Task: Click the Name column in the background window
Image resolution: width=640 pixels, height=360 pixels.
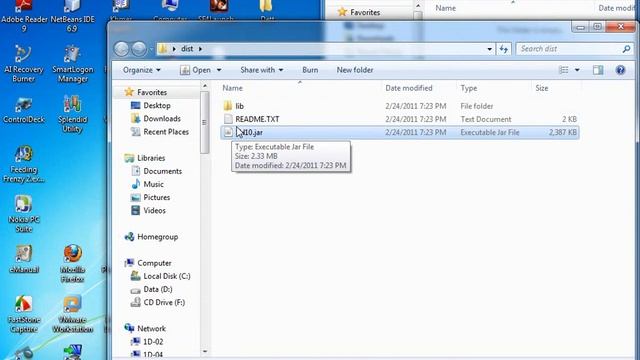Action: tap(445, 8)
